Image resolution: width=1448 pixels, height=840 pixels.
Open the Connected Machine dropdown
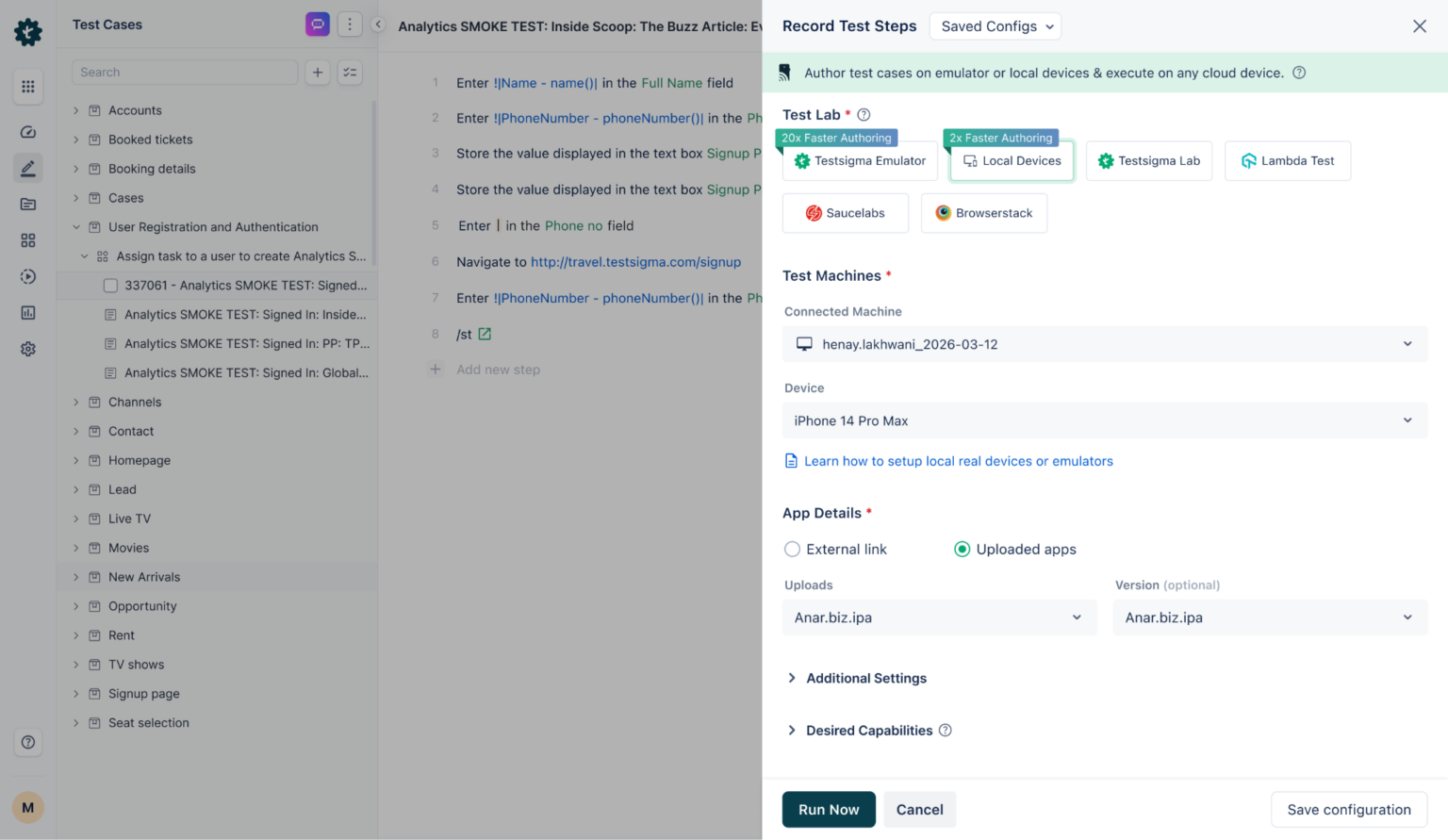[1105, 344]
